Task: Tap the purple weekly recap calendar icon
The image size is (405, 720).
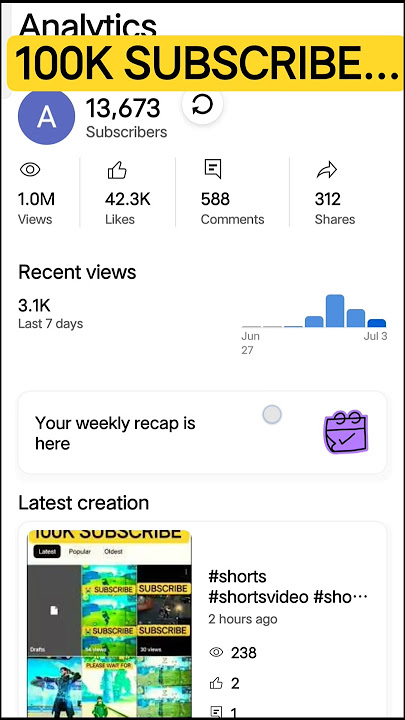Action: tap(346, 433)
